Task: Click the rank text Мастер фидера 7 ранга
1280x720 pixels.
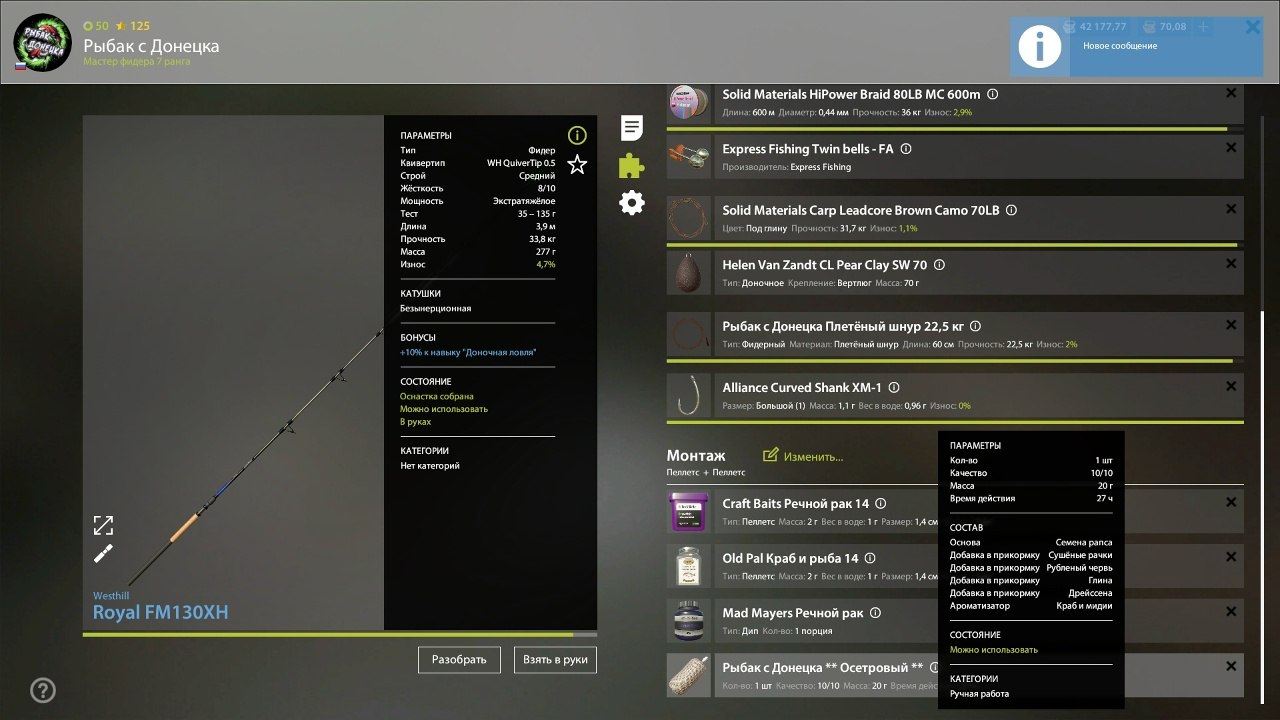Action: (137, 62)
